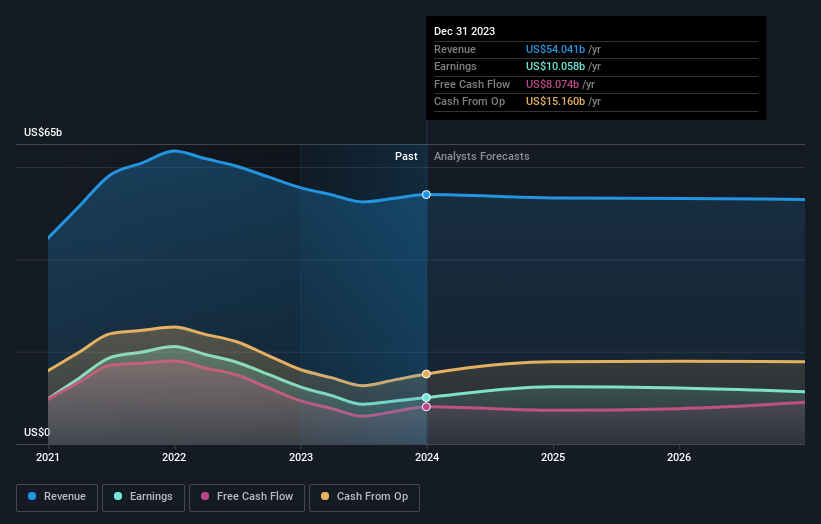
Task: Click the blue Revenue legend dot
Action: click(x=32, y=496)
